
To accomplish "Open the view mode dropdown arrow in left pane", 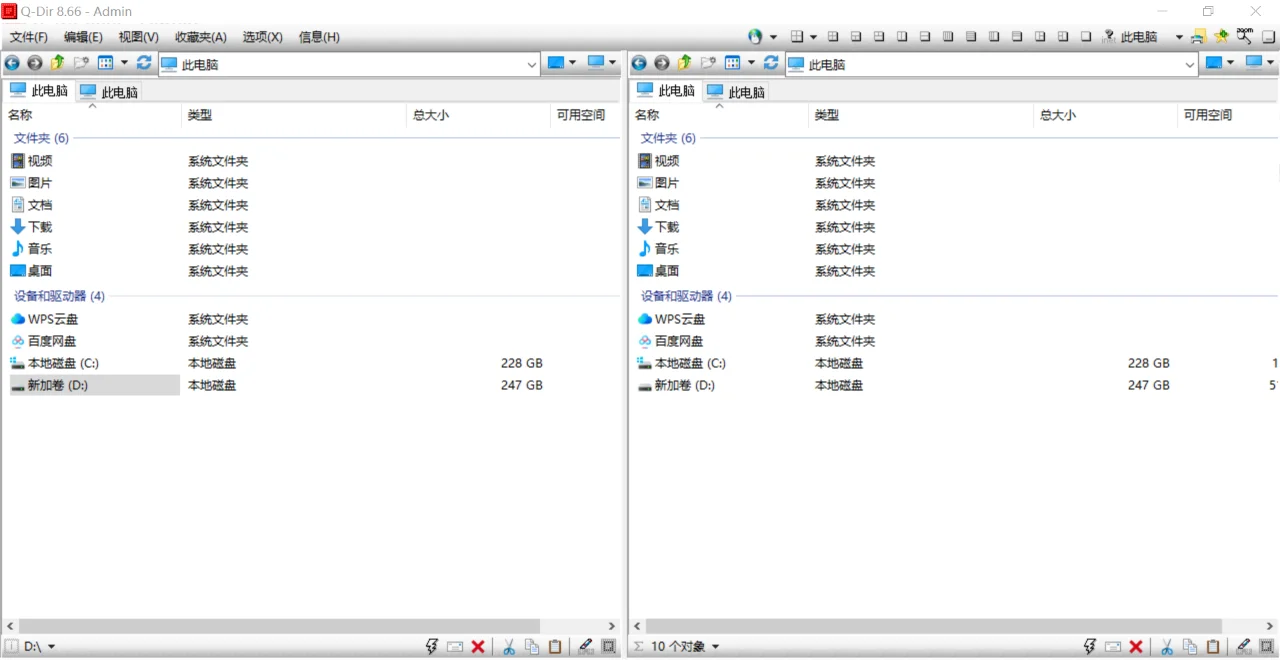I will (x=125, y=63).
